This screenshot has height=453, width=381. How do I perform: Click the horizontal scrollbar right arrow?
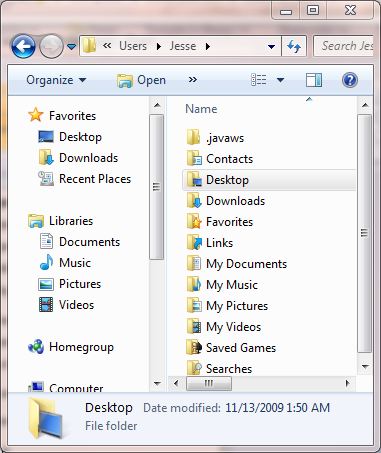(347, 383)
